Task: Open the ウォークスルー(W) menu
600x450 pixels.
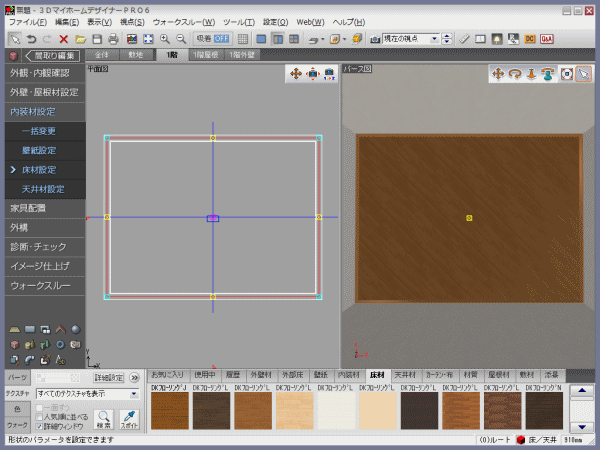Action: 184,21
